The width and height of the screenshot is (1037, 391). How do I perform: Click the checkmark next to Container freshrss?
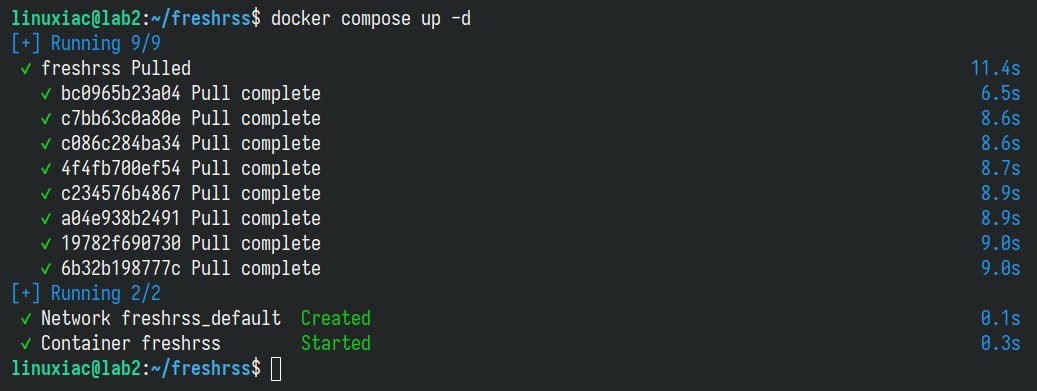(26, 344)
